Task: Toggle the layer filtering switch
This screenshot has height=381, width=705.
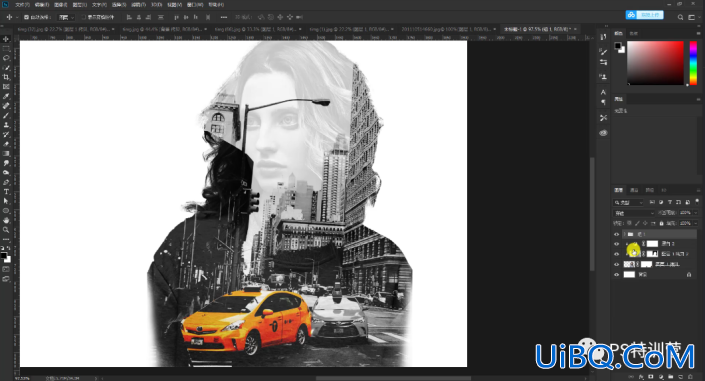Action: click(697, 202)
